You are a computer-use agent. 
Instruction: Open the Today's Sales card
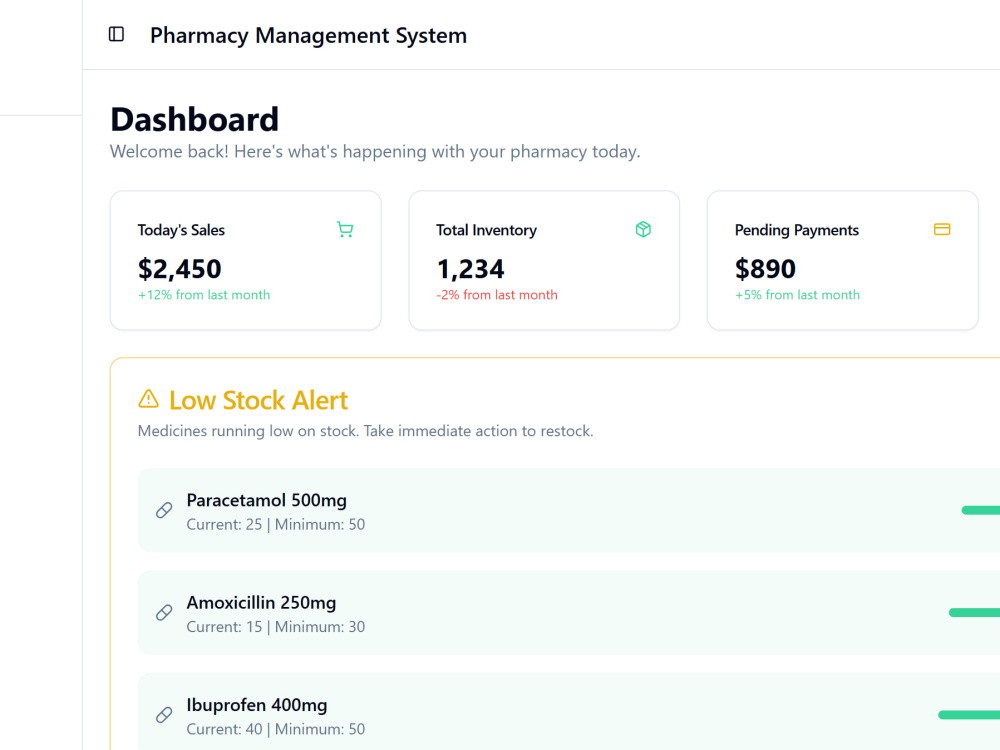[x=246, y=260]
